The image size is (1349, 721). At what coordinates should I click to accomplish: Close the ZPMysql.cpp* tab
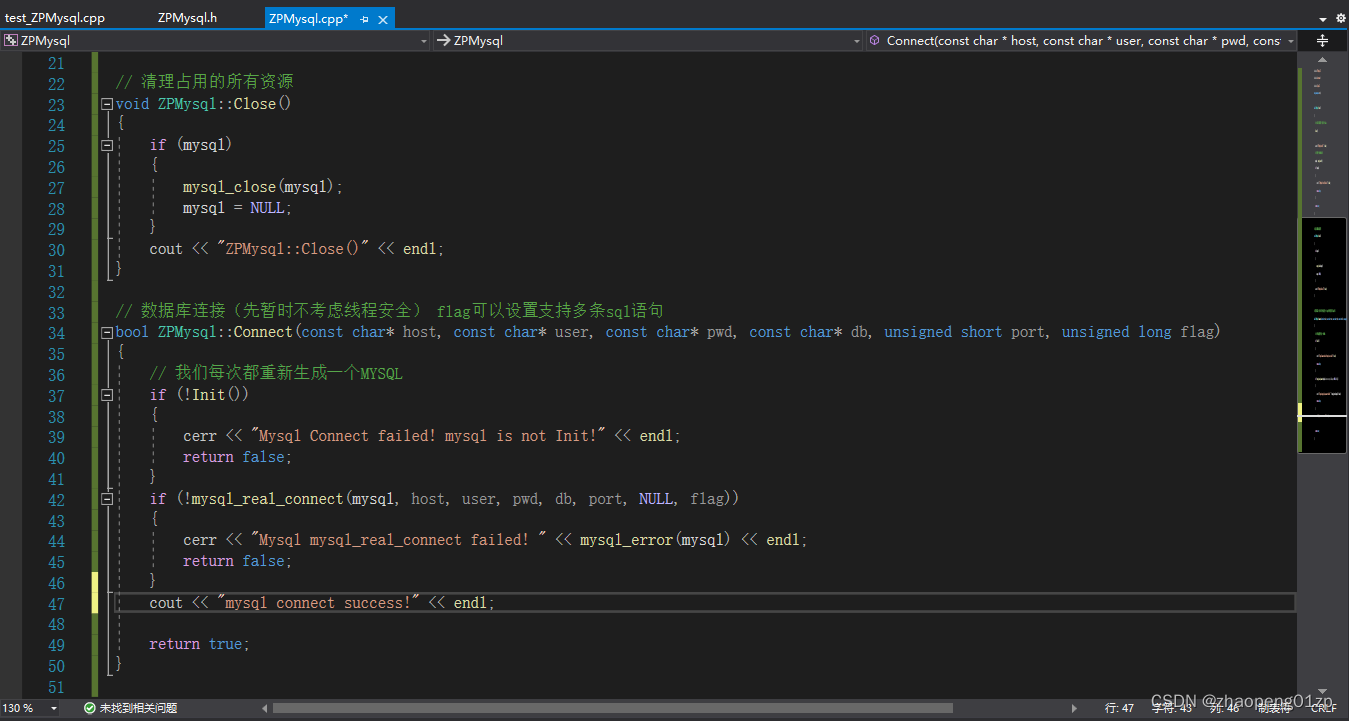point(383,19)
